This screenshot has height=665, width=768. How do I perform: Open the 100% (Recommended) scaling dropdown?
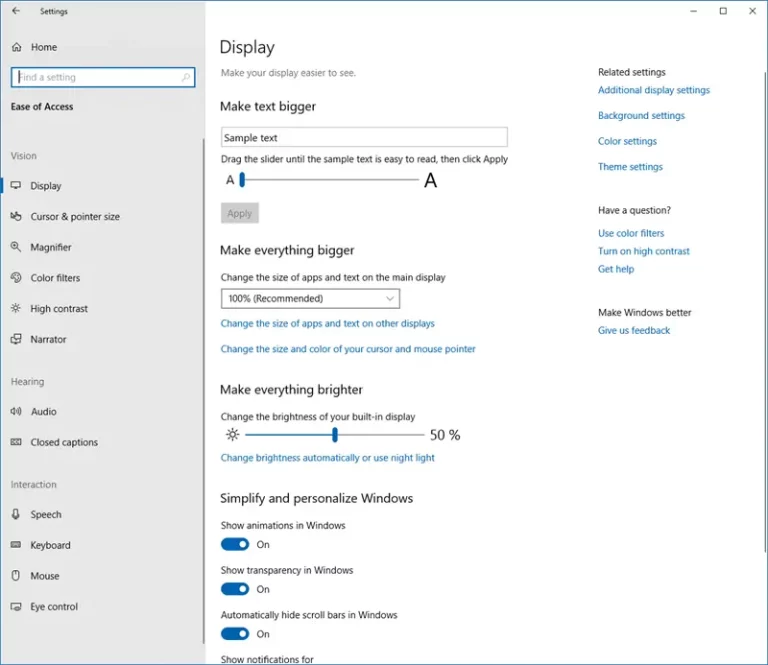(311, 299)
